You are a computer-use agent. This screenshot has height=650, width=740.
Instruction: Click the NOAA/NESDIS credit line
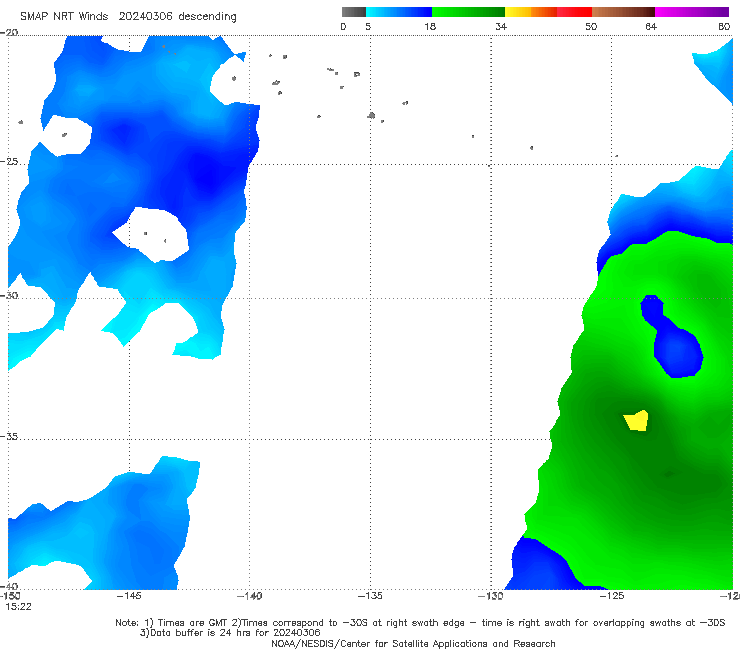(x=413, y=644)
